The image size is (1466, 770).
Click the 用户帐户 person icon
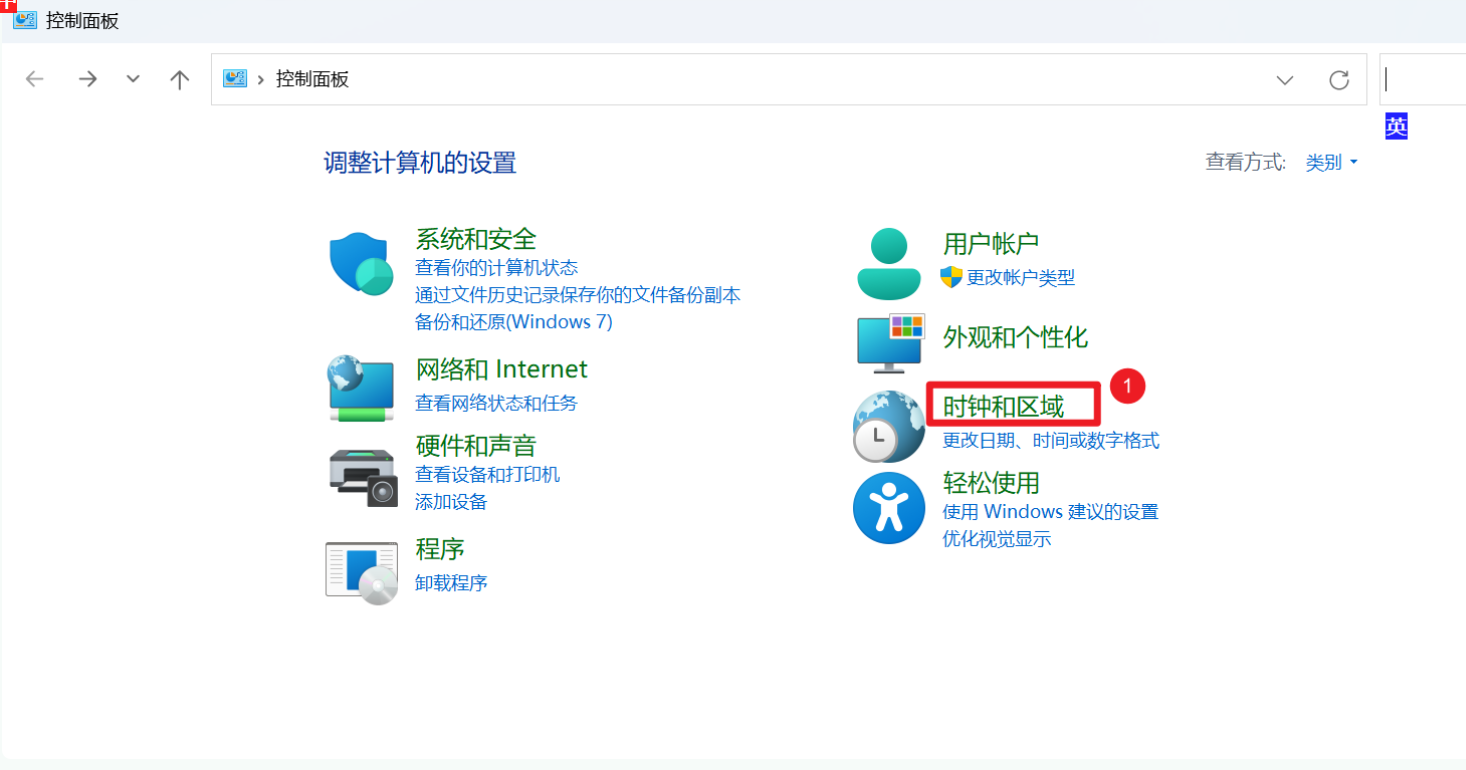tap(888, 263)
